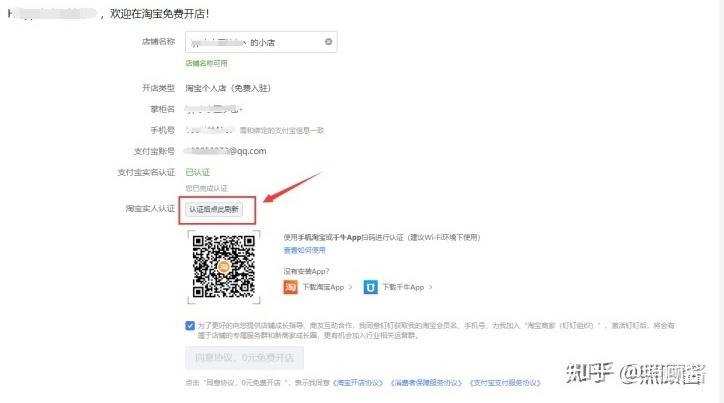Open the 下载淘宝App download link
The width and height of the screenshot is (724, 403).
point(323,287)
